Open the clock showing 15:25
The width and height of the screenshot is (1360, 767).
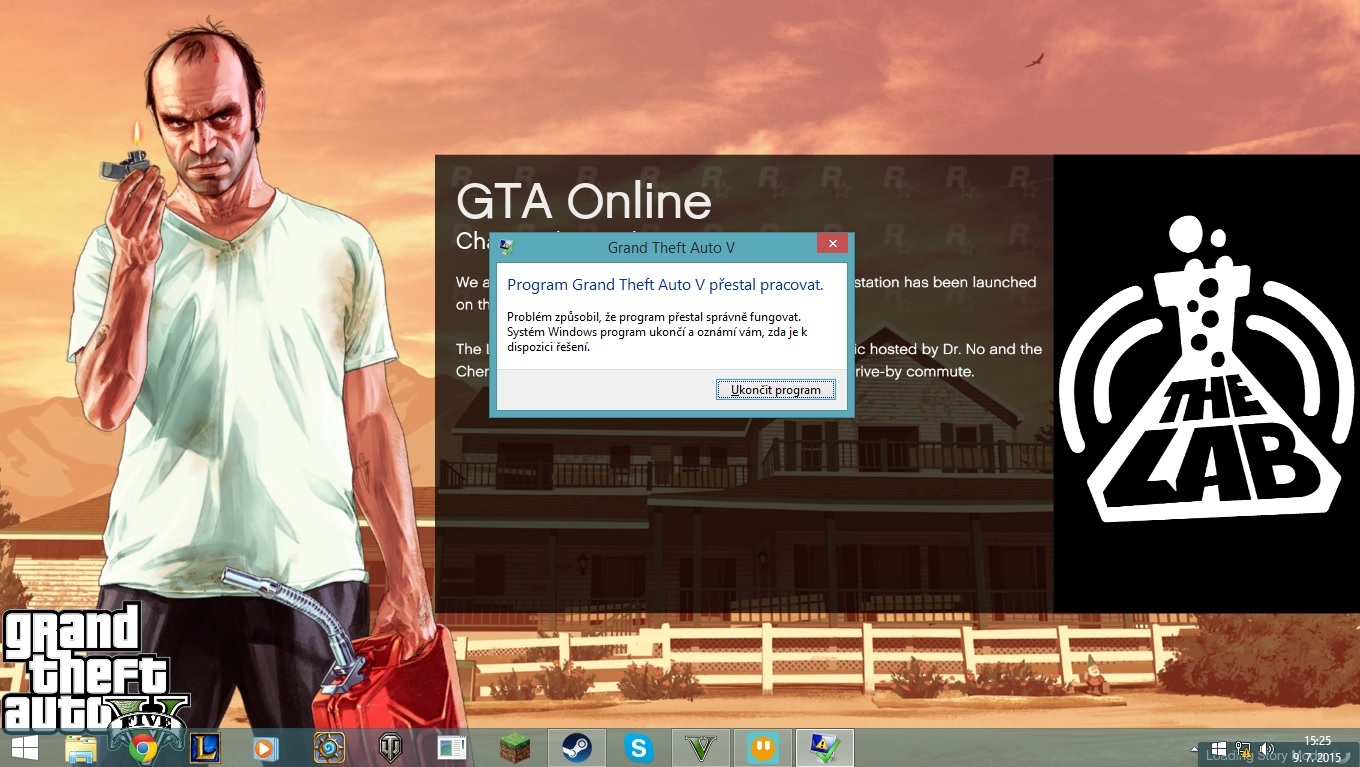coord(1318,749)
